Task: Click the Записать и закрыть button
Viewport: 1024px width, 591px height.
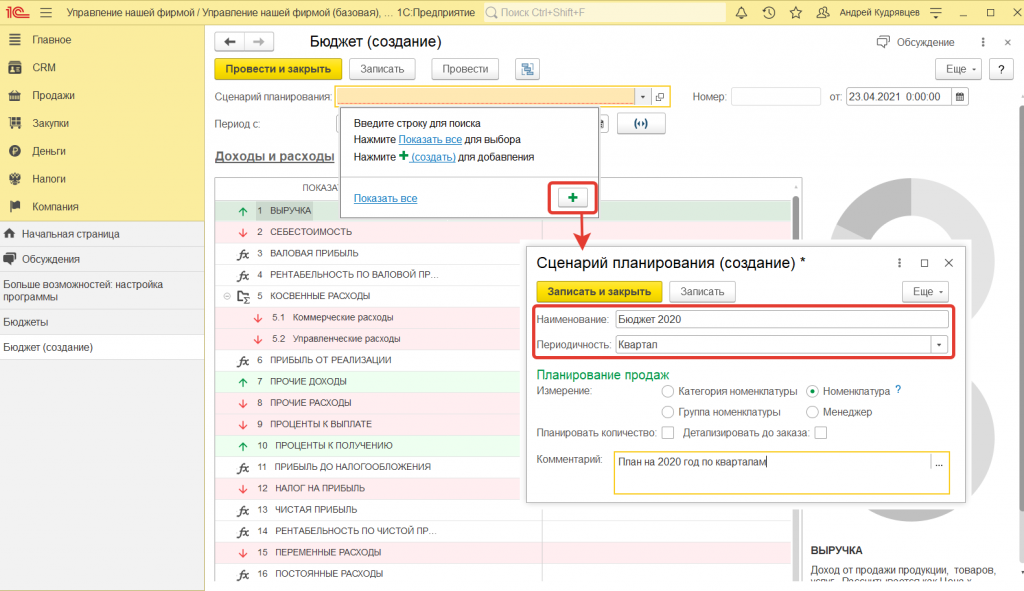Action: [x=599, y=291]
